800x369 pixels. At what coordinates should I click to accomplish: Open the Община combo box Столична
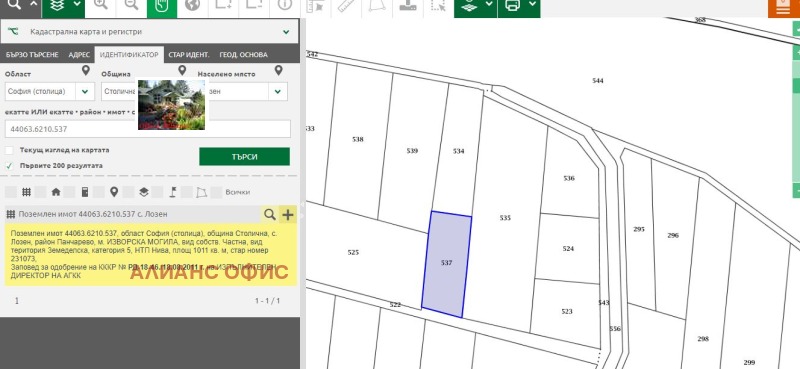(119, 91)
